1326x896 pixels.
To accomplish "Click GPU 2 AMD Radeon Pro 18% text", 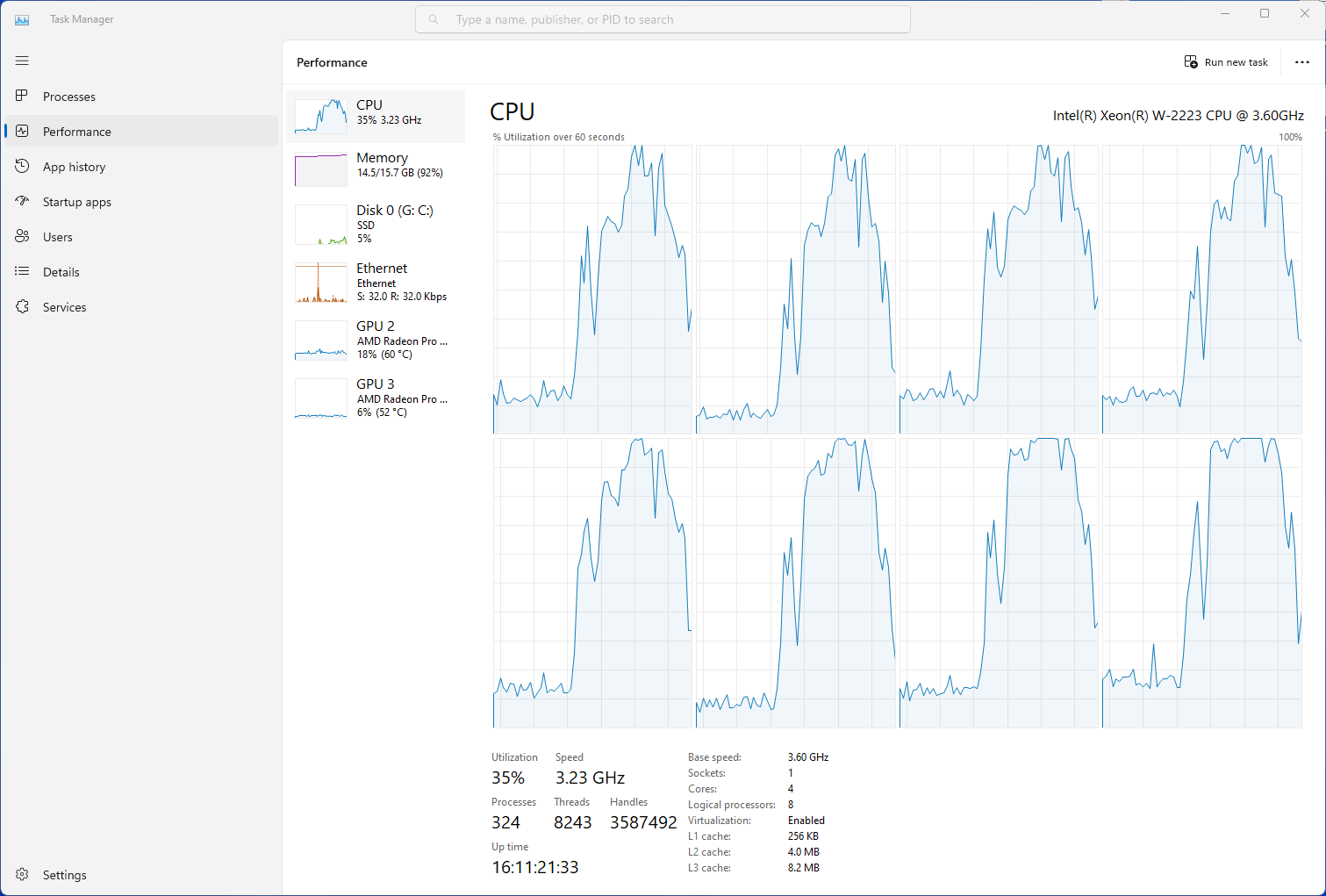I will 402,340.
